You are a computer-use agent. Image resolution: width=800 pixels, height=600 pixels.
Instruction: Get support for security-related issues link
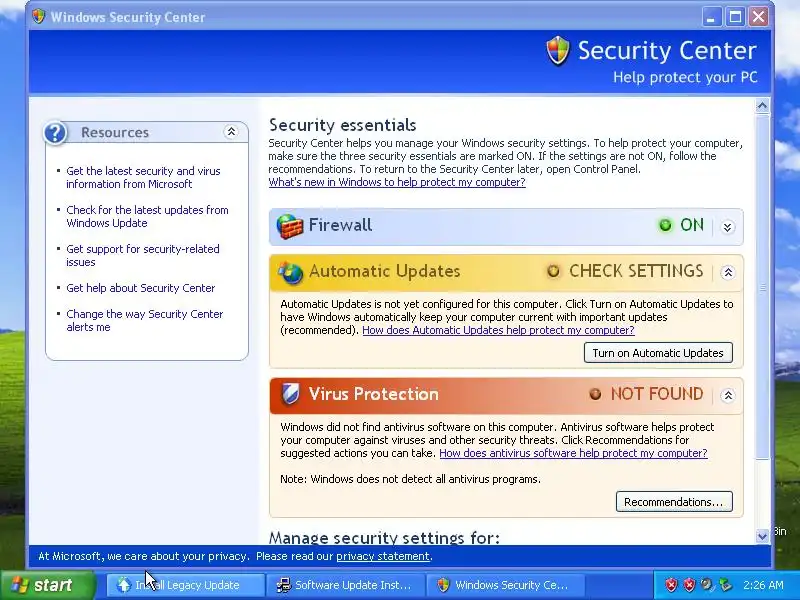coord(143,255)
